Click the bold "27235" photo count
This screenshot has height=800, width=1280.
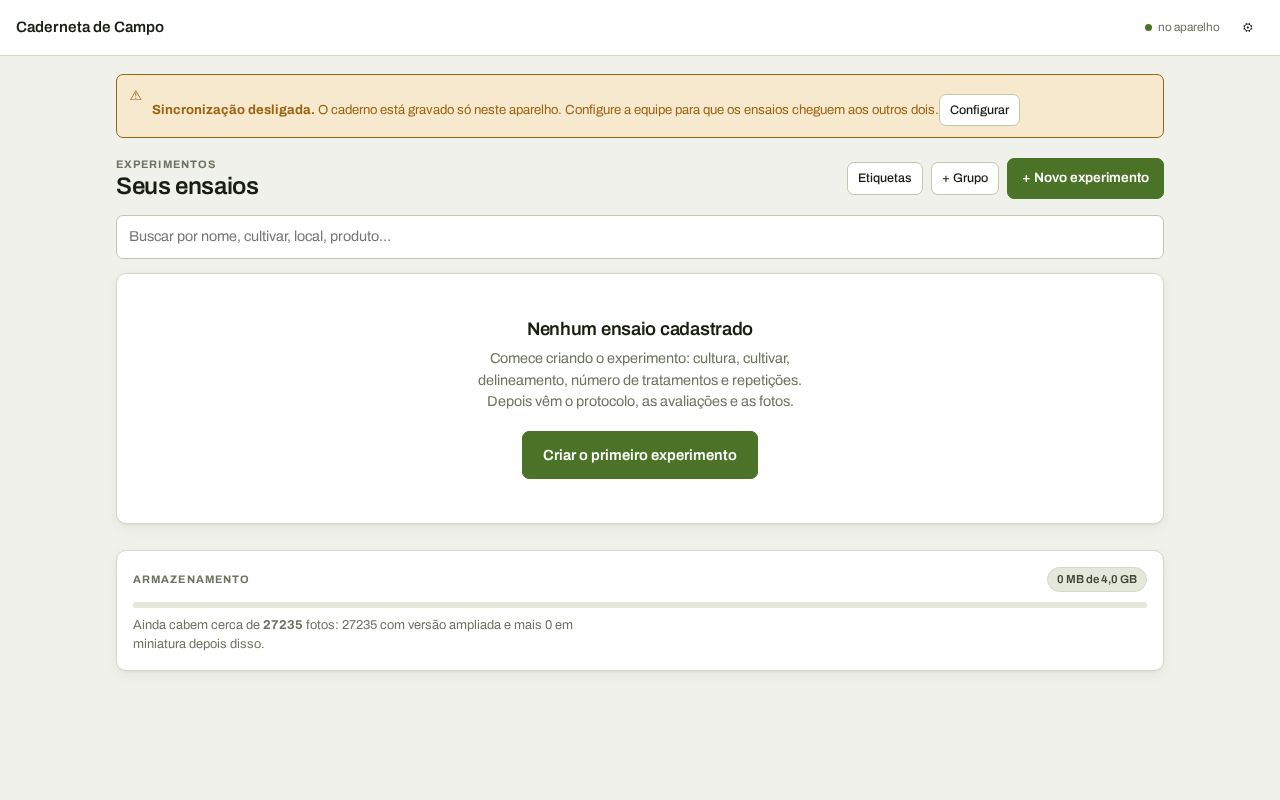tap(283, 625)
